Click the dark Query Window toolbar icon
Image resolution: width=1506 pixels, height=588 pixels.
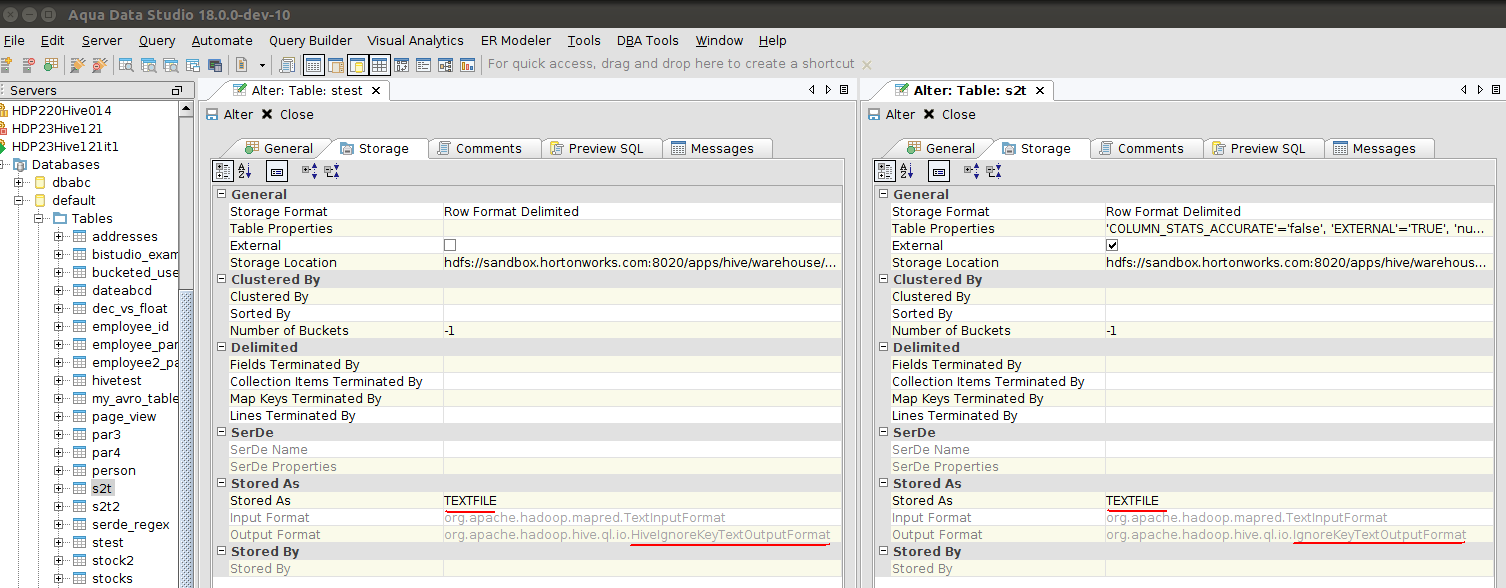215,65
